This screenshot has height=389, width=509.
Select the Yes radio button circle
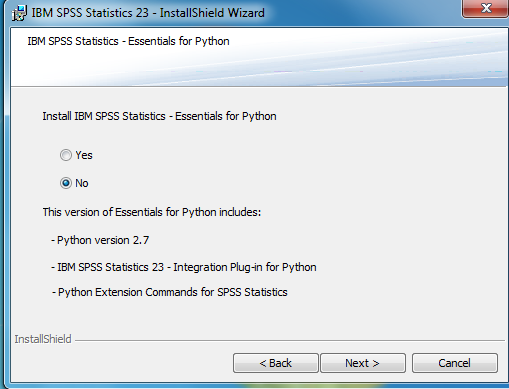coord(66,155)
